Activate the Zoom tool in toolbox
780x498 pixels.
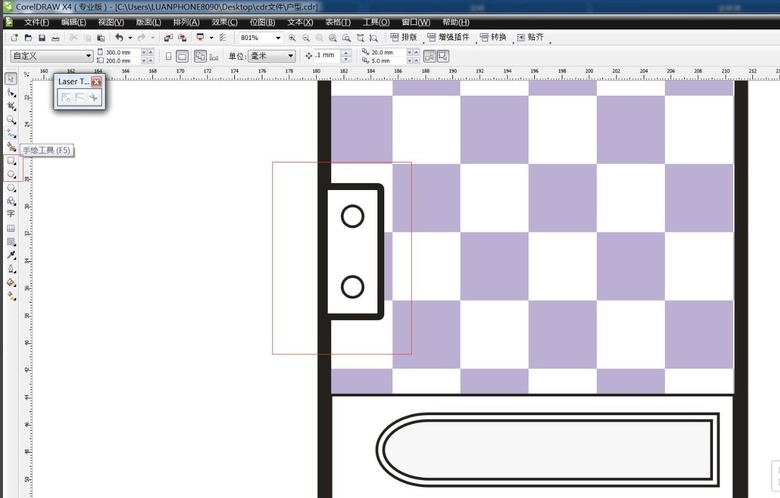coord(11,119)
